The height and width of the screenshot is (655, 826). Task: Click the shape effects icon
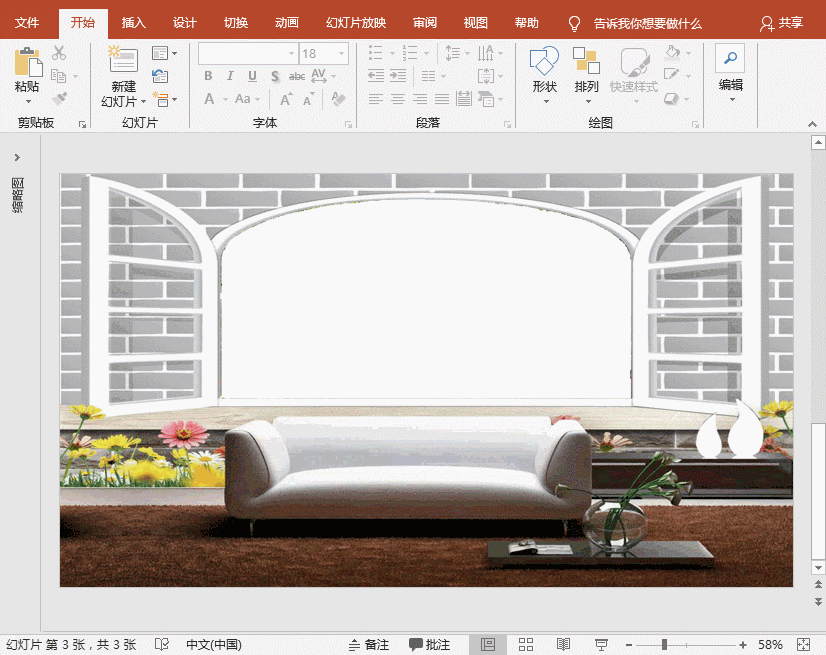pyautogui.click(x=671, y=99)
